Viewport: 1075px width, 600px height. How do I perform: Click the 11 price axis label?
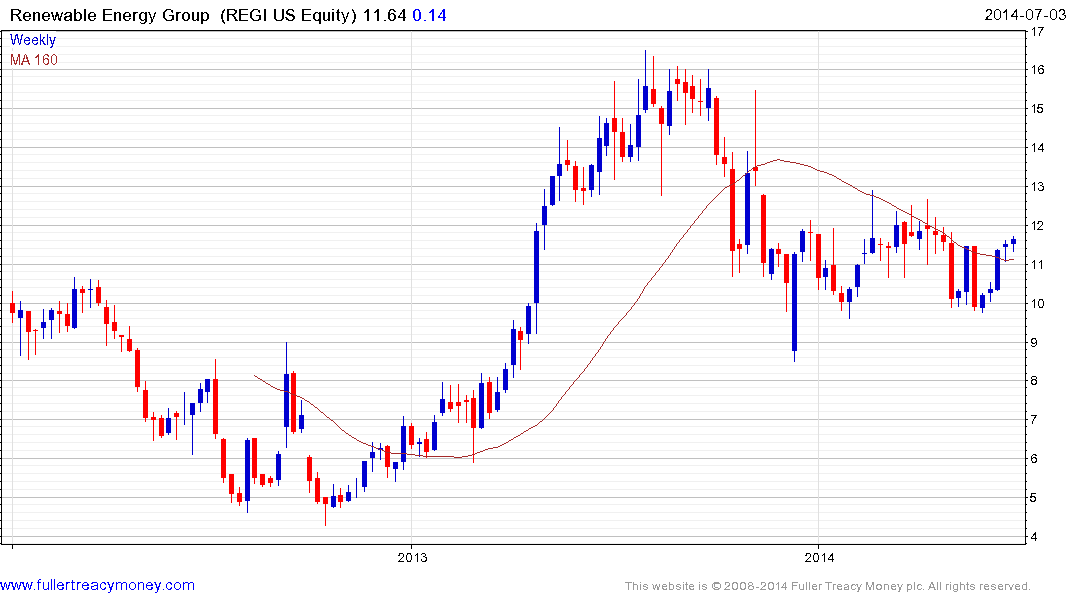click(x=1037, y=264)
